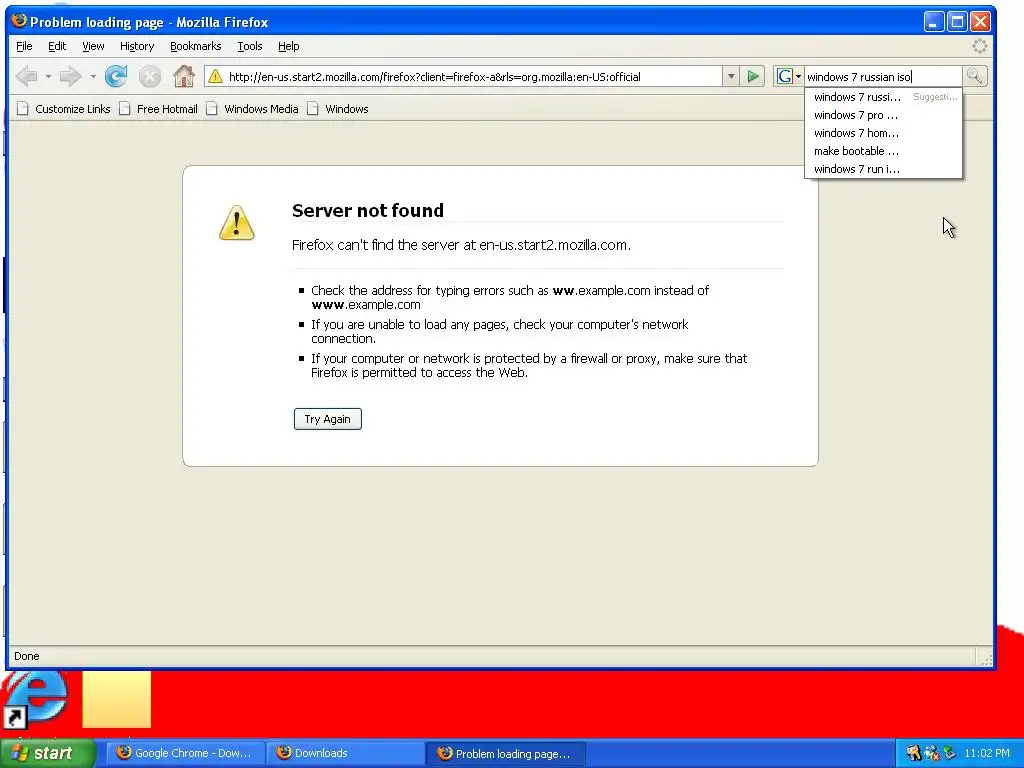Open the forward history dropdown arrow
This screenshot has height=768, width=1024.
click(x=93, y=76)
